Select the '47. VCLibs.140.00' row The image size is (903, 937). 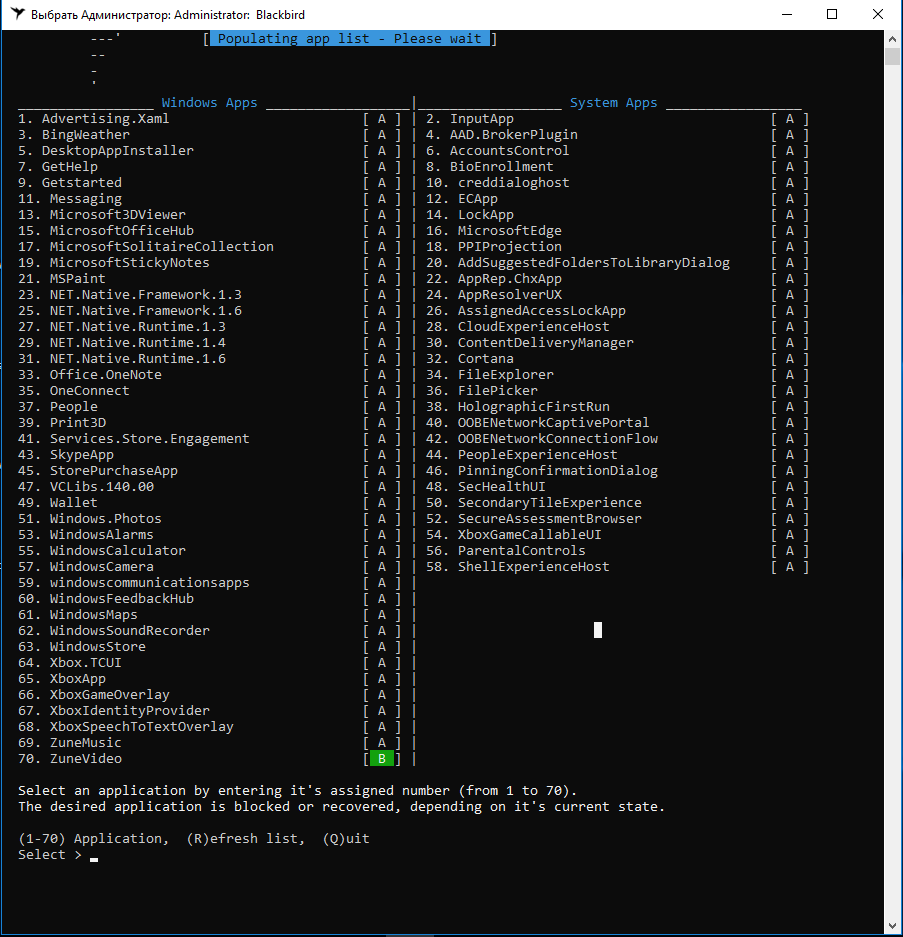click(209, 486)
